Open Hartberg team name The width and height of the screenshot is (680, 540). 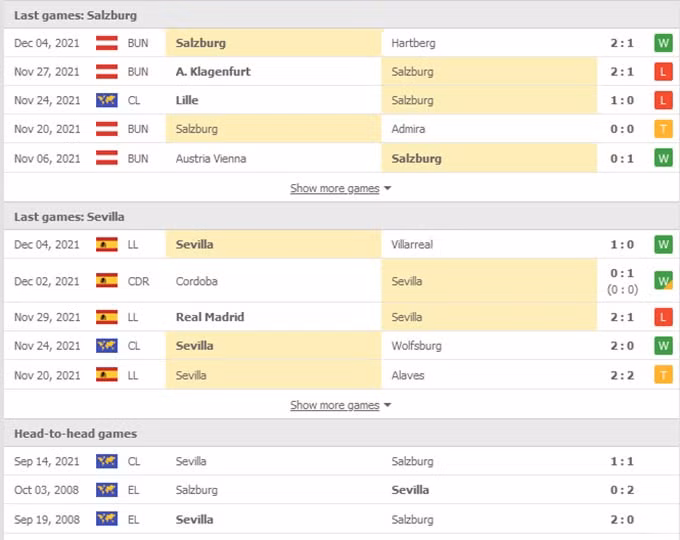[x=413, y=43]
